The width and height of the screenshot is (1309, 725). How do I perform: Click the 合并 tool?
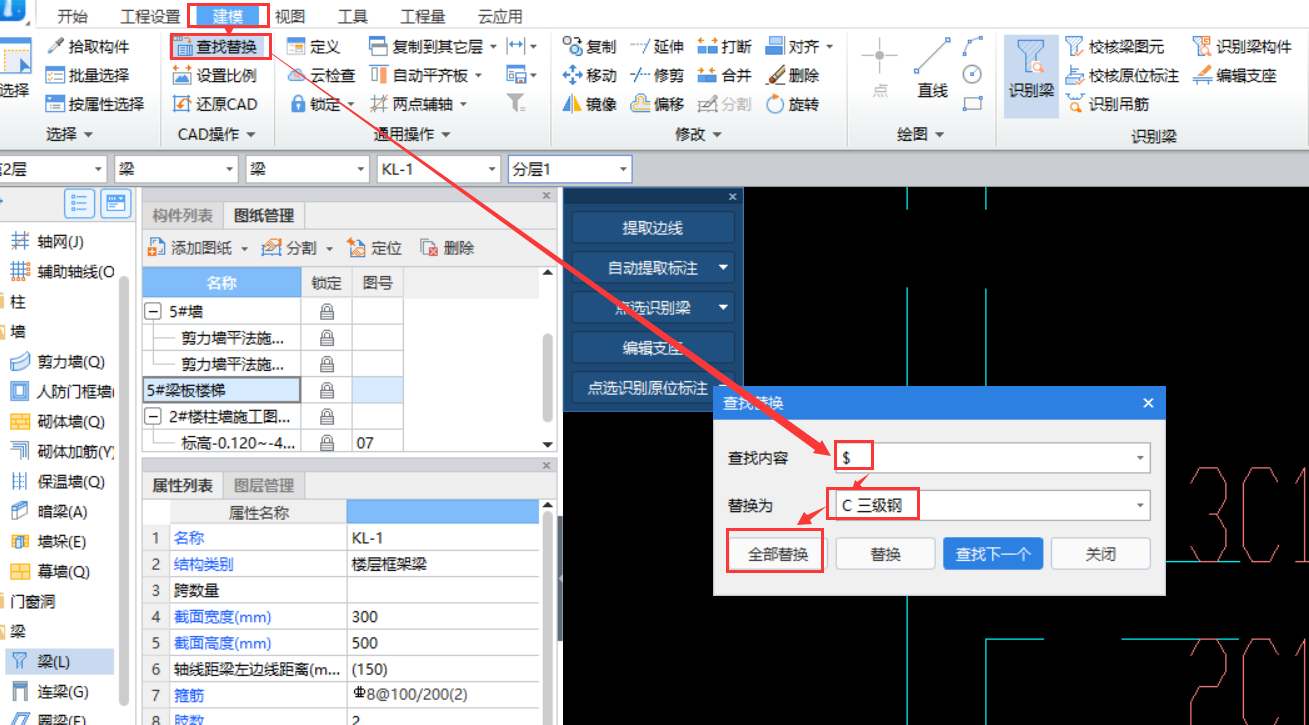click(725, 75)
